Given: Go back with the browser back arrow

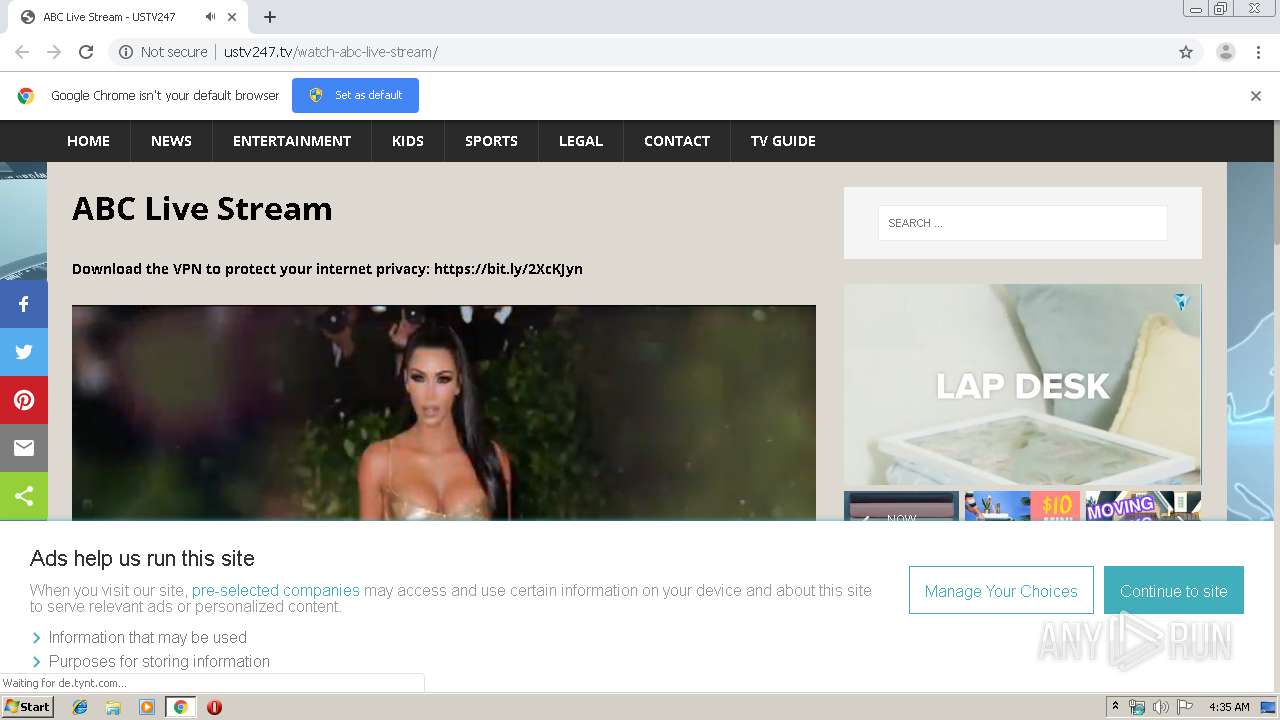Looking at the screenshot, I should 22,52.
